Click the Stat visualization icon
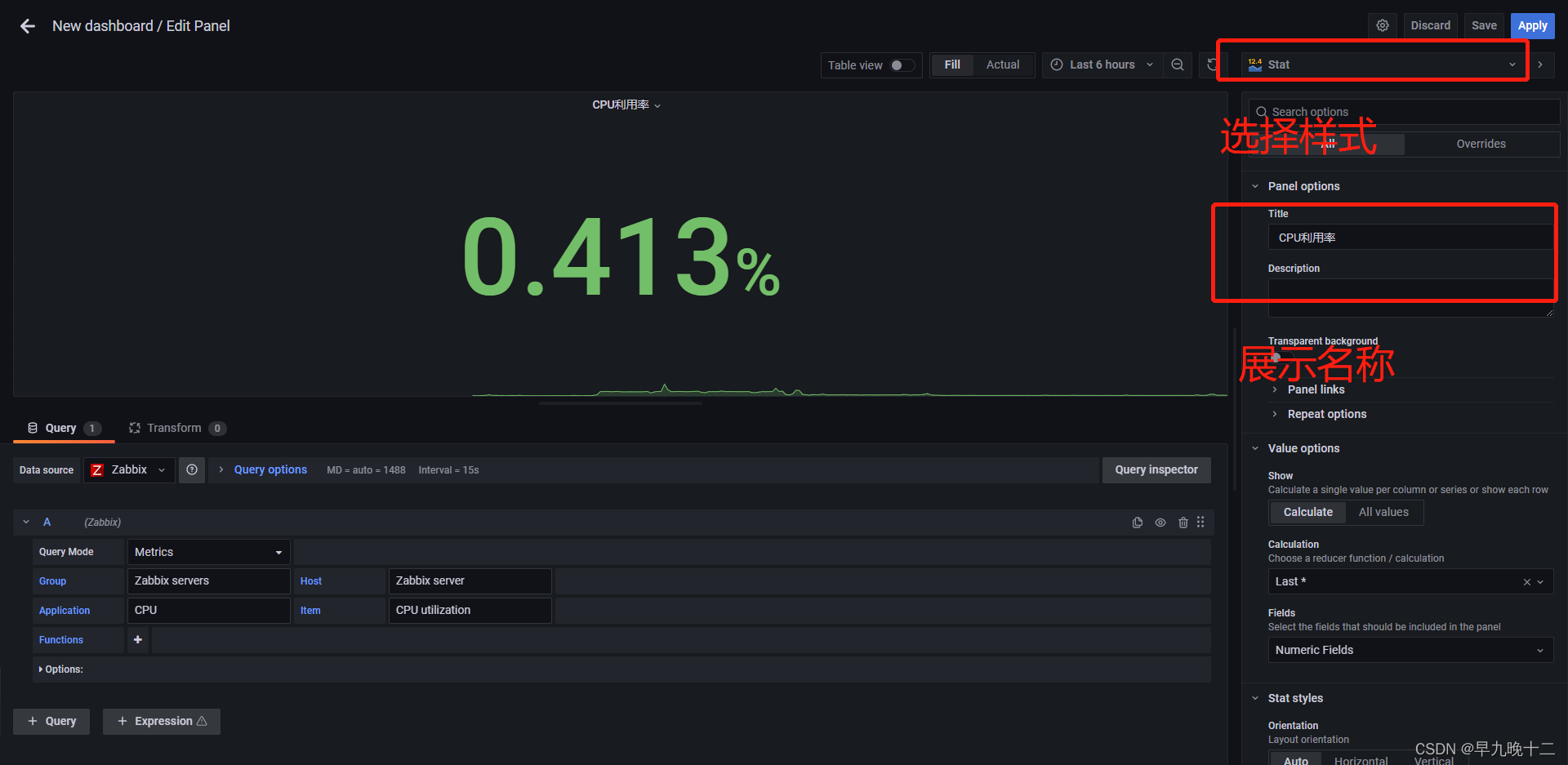The image size is (1568, 765). 1255,64
